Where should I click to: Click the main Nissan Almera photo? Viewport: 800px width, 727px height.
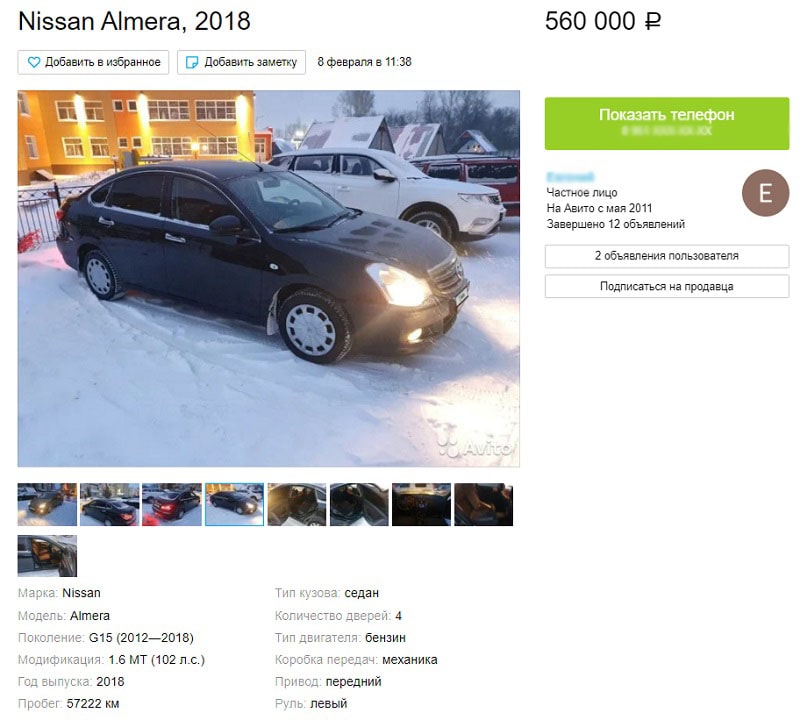tap(269, 279)
